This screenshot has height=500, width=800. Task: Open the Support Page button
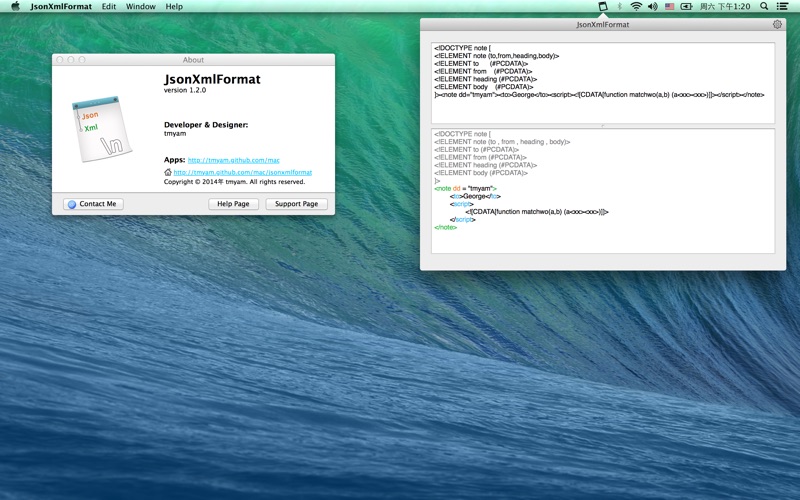coord(296,204)
